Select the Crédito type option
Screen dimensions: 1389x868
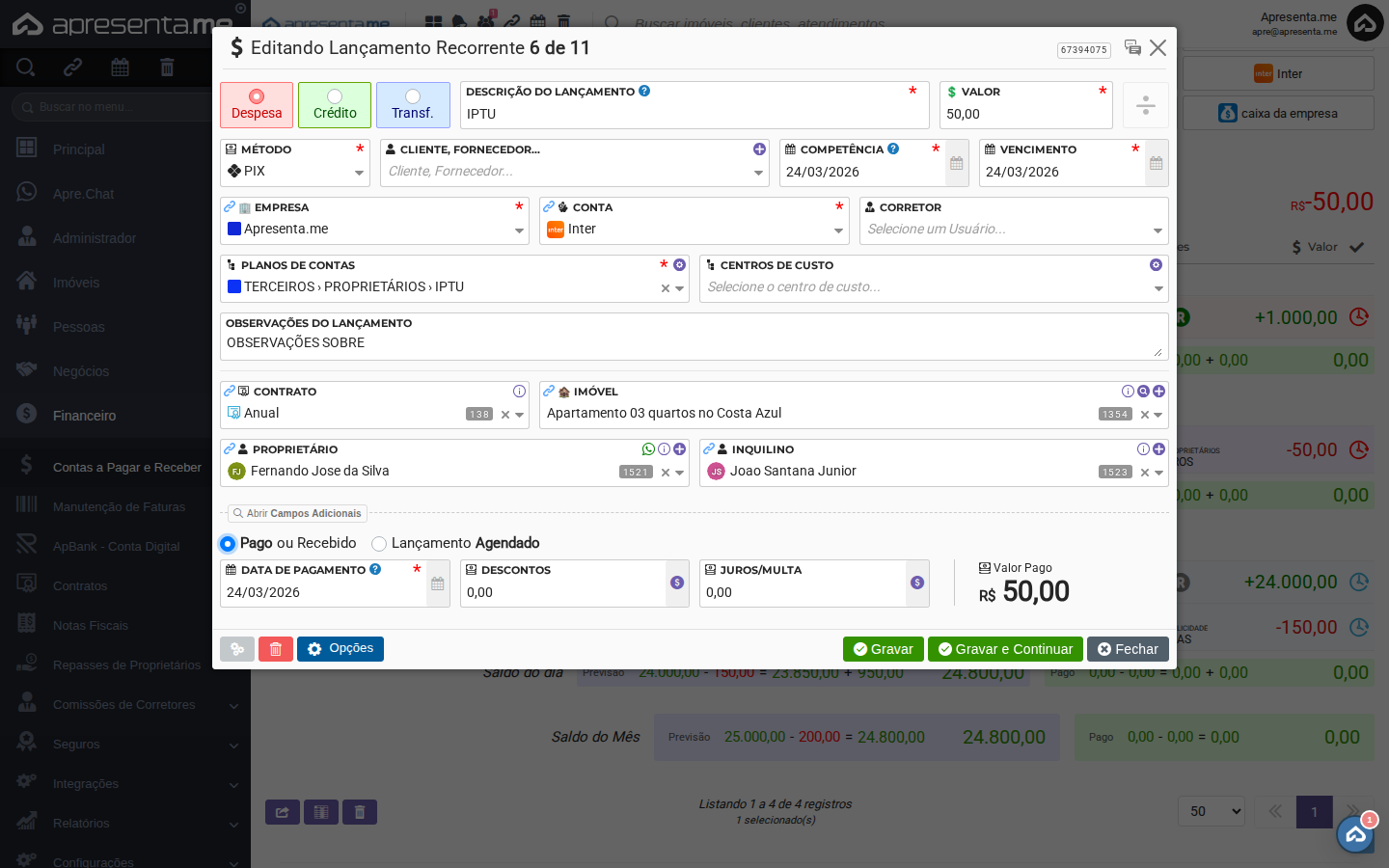point(335,105)
